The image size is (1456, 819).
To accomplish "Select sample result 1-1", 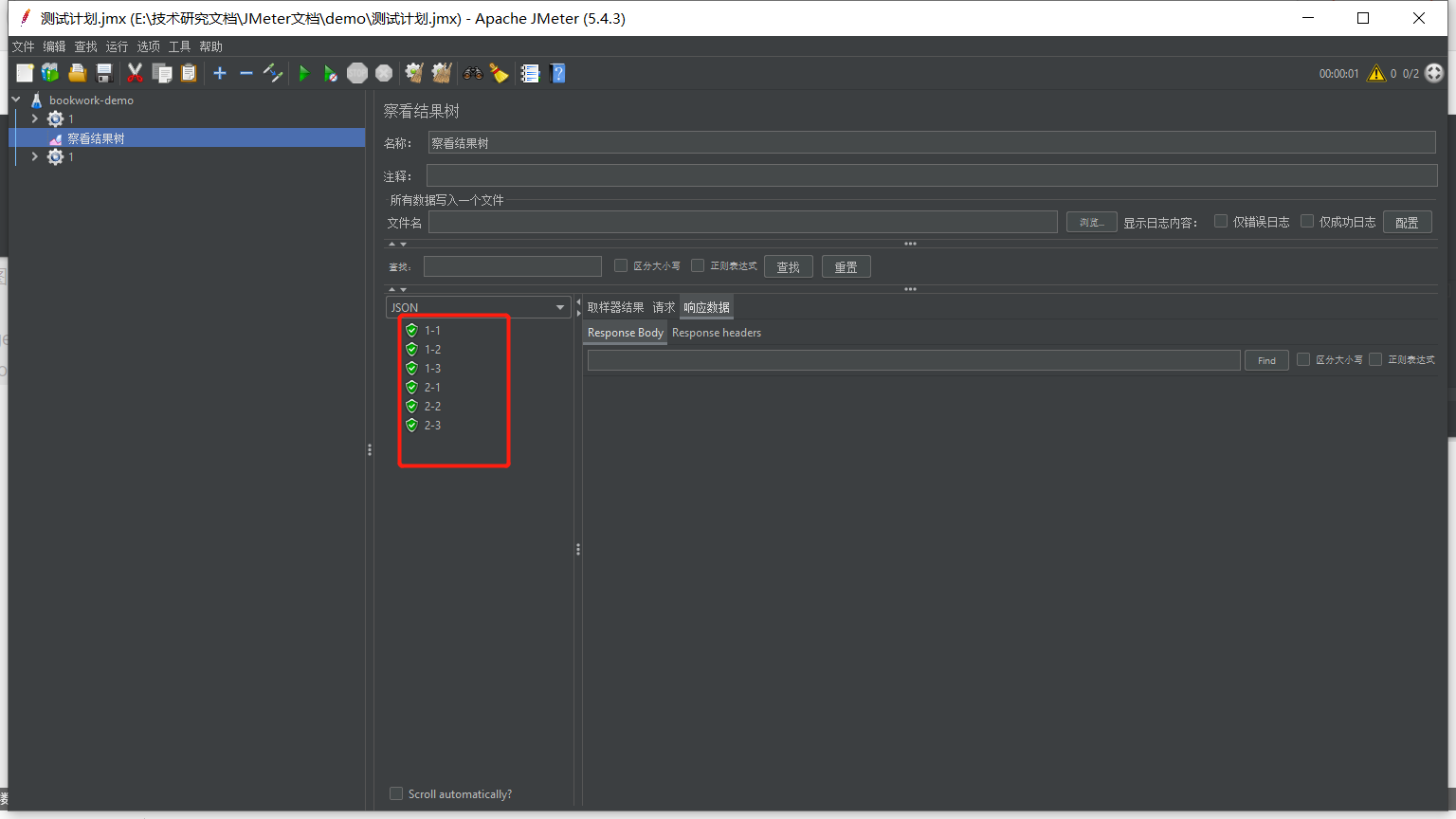I will (x=432, y=330).
